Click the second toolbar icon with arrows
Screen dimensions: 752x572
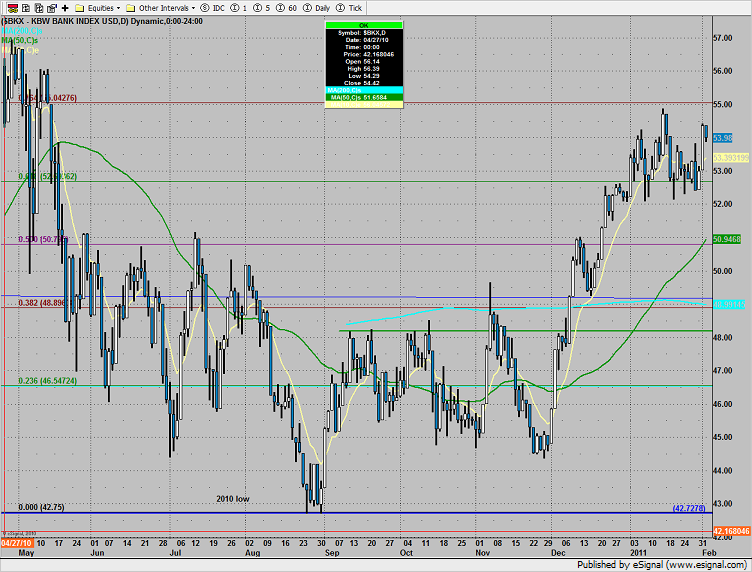coord(26,8)
